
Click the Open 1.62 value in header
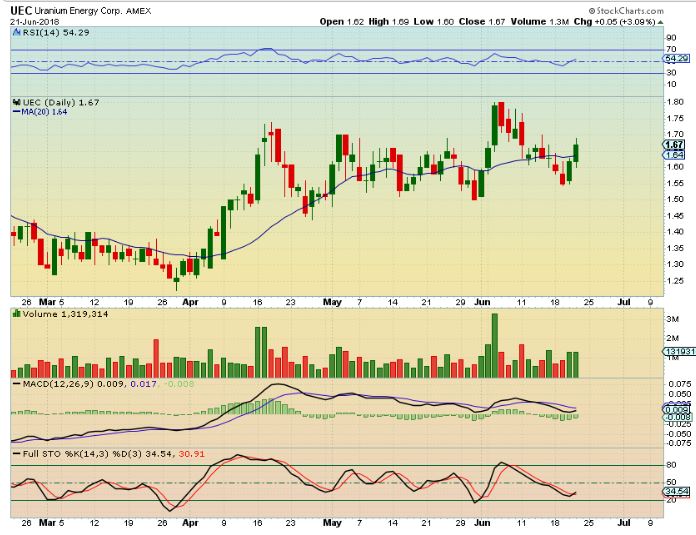(342, 22)
